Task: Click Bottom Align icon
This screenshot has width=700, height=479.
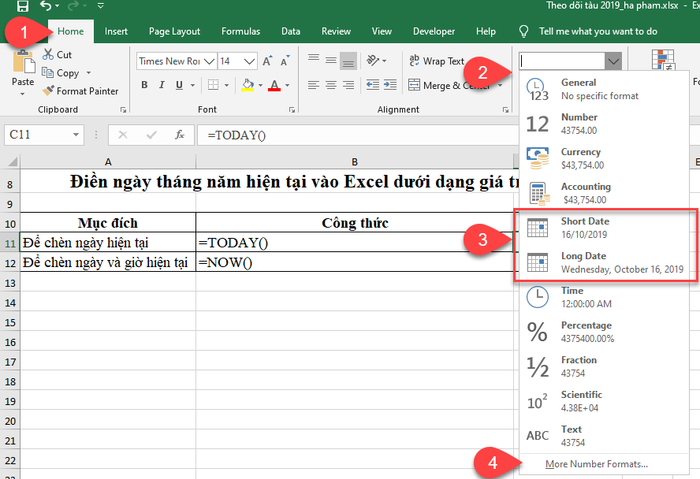Action: click(348, 61)
